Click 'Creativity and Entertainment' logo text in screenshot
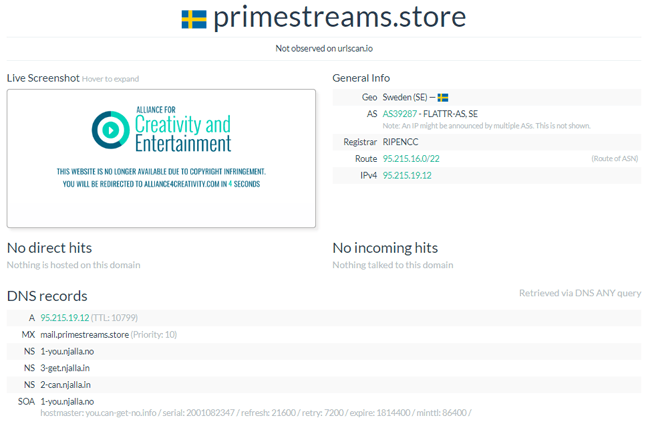The image size is (650, 424). (183, 133)
